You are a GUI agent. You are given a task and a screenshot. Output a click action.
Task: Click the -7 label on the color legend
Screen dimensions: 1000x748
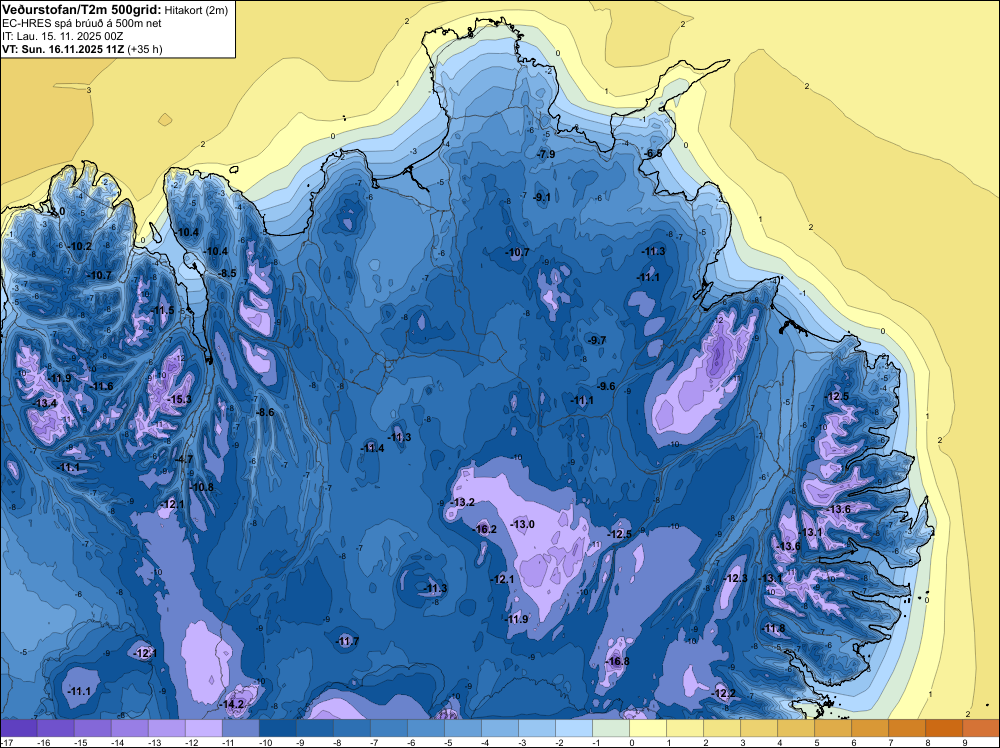[374, 742]
